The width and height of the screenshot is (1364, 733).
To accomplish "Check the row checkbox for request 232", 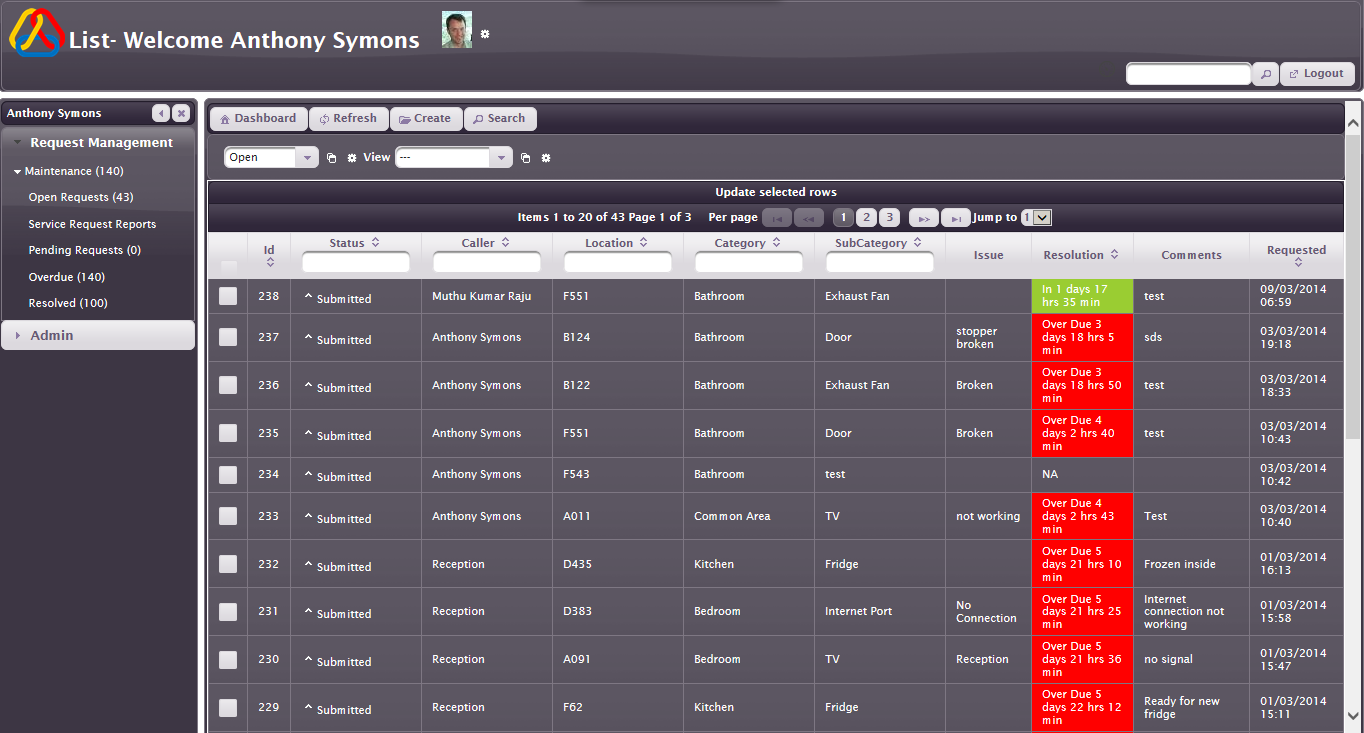I will click(228, 564).
